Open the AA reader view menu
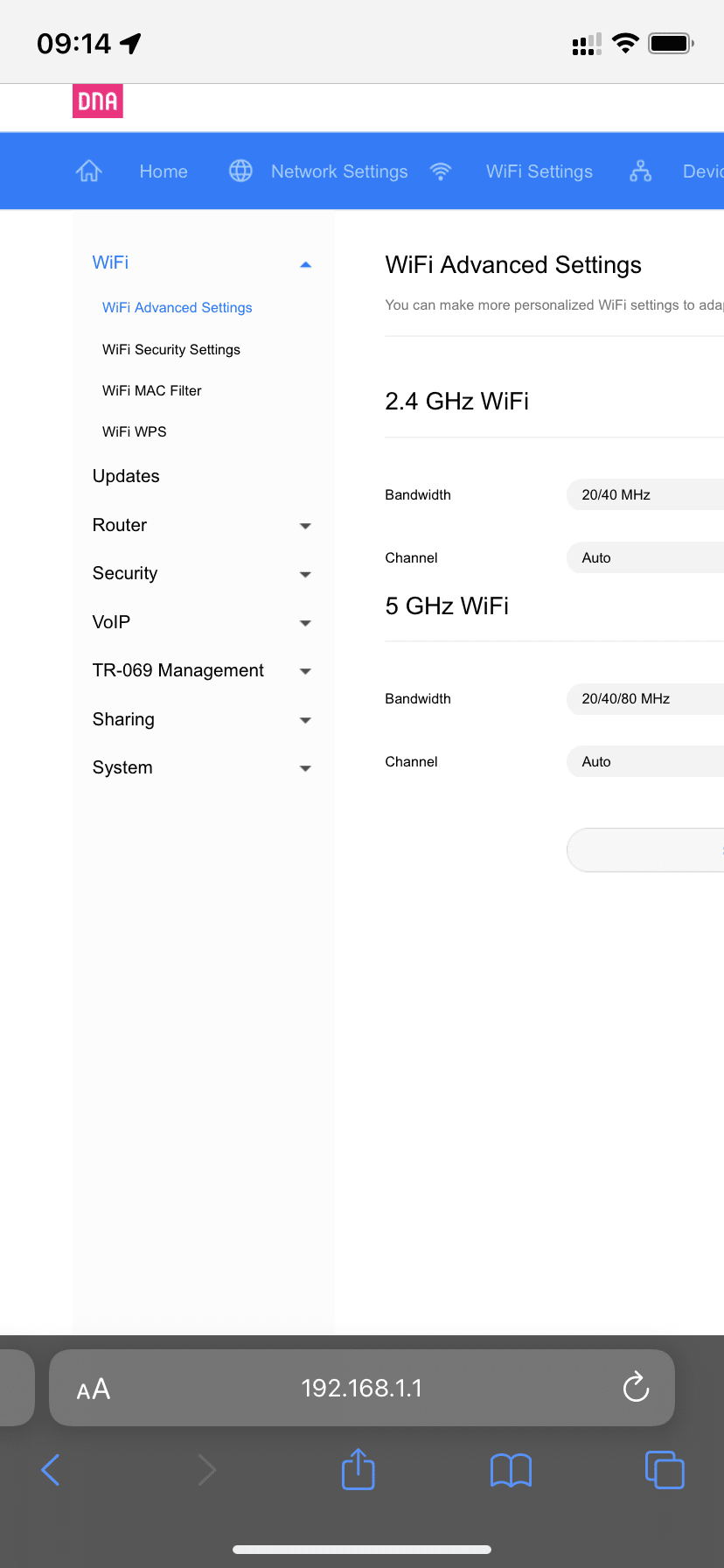724x1568 pixels. (94, 1389)
